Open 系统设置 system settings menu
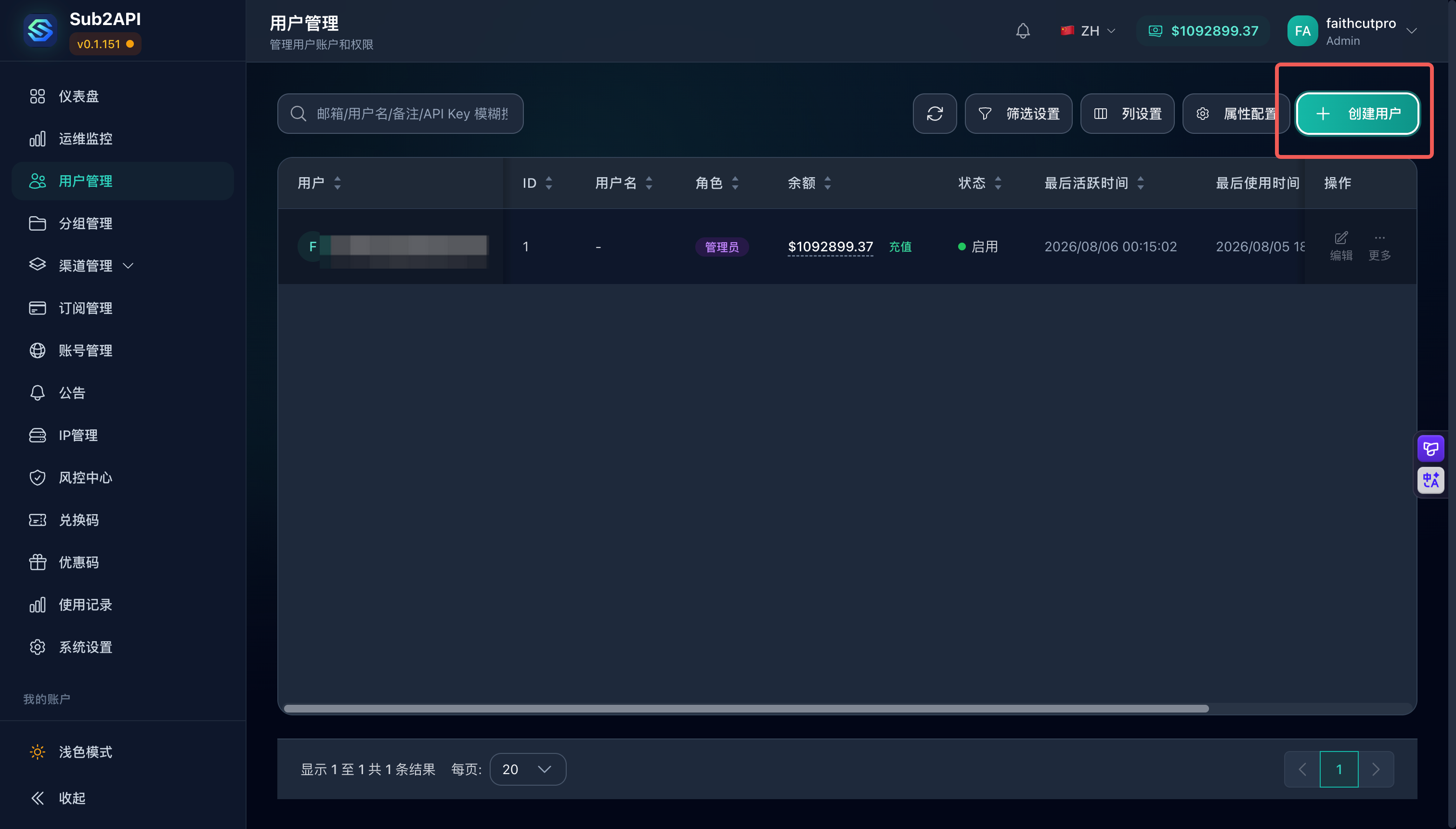The image size is (1456, 829). point(122,648)
